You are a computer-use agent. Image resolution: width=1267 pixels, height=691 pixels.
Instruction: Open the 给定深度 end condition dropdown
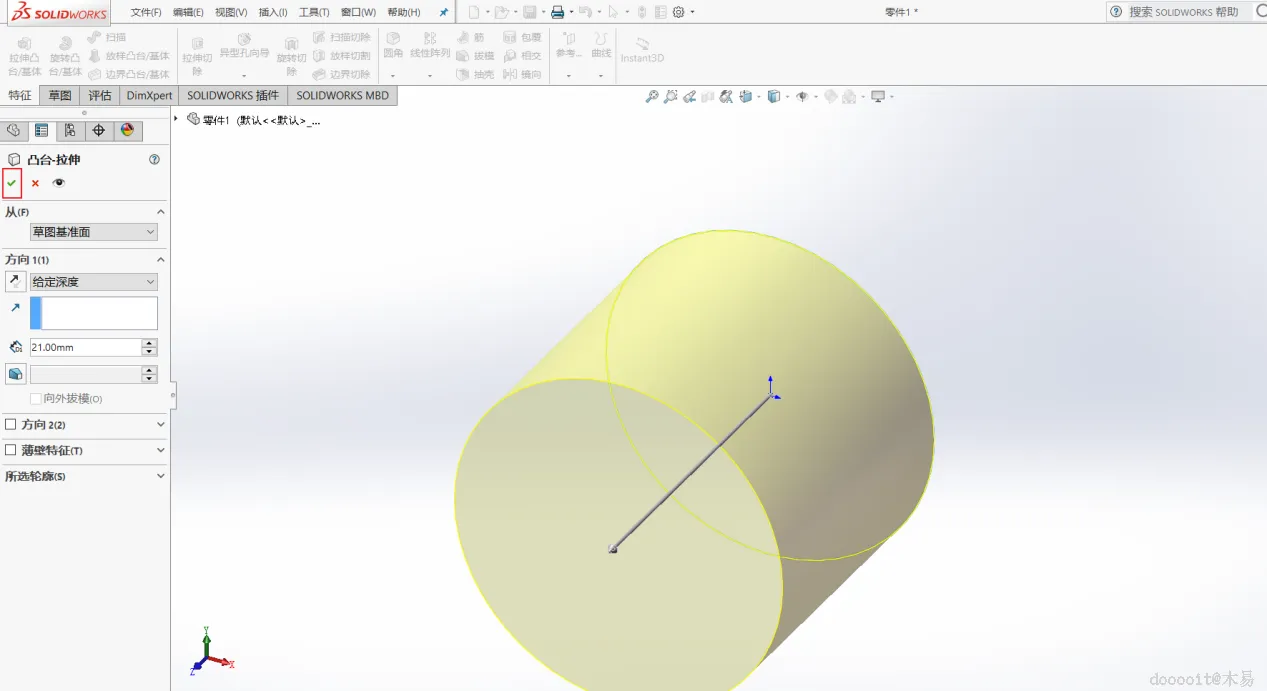[x=94, y=282]
